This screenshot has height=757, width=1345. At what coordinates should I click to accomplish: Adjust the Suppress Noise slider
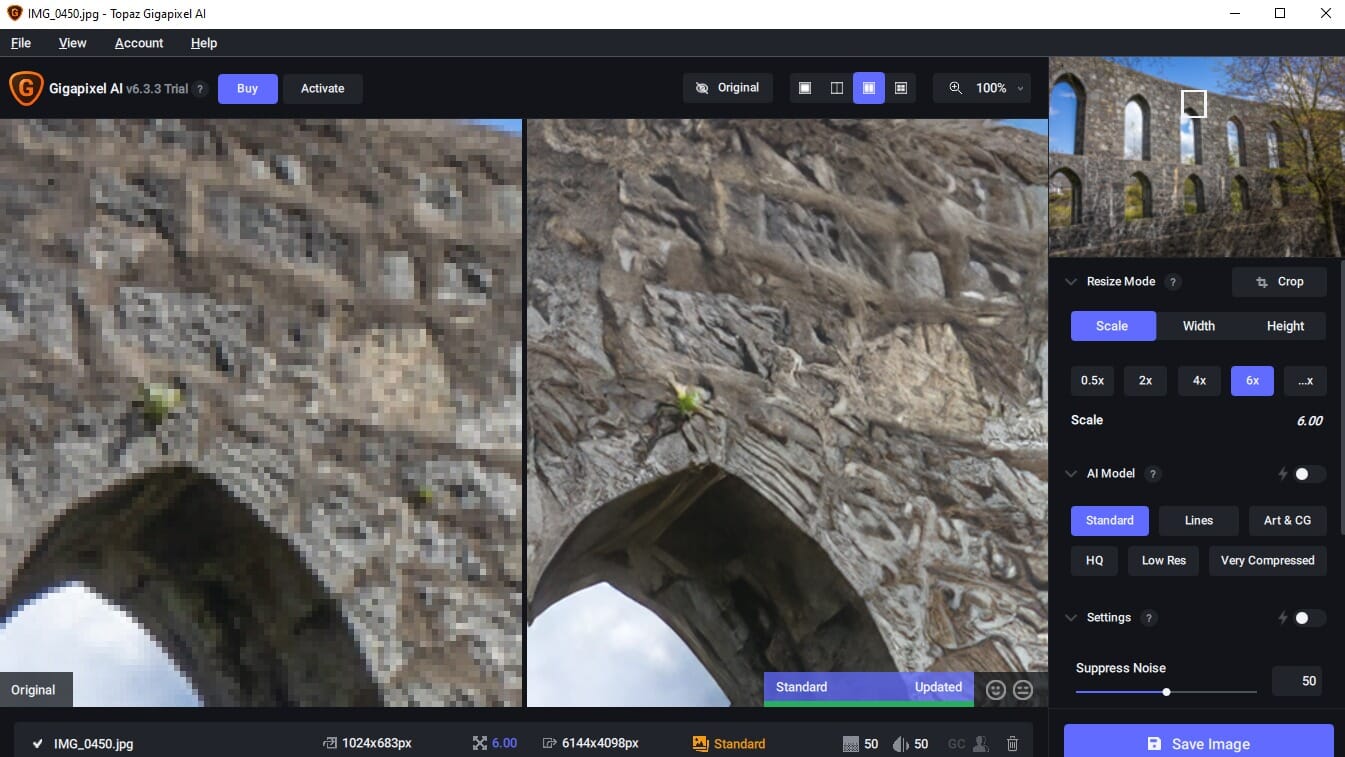(1164, 691)
